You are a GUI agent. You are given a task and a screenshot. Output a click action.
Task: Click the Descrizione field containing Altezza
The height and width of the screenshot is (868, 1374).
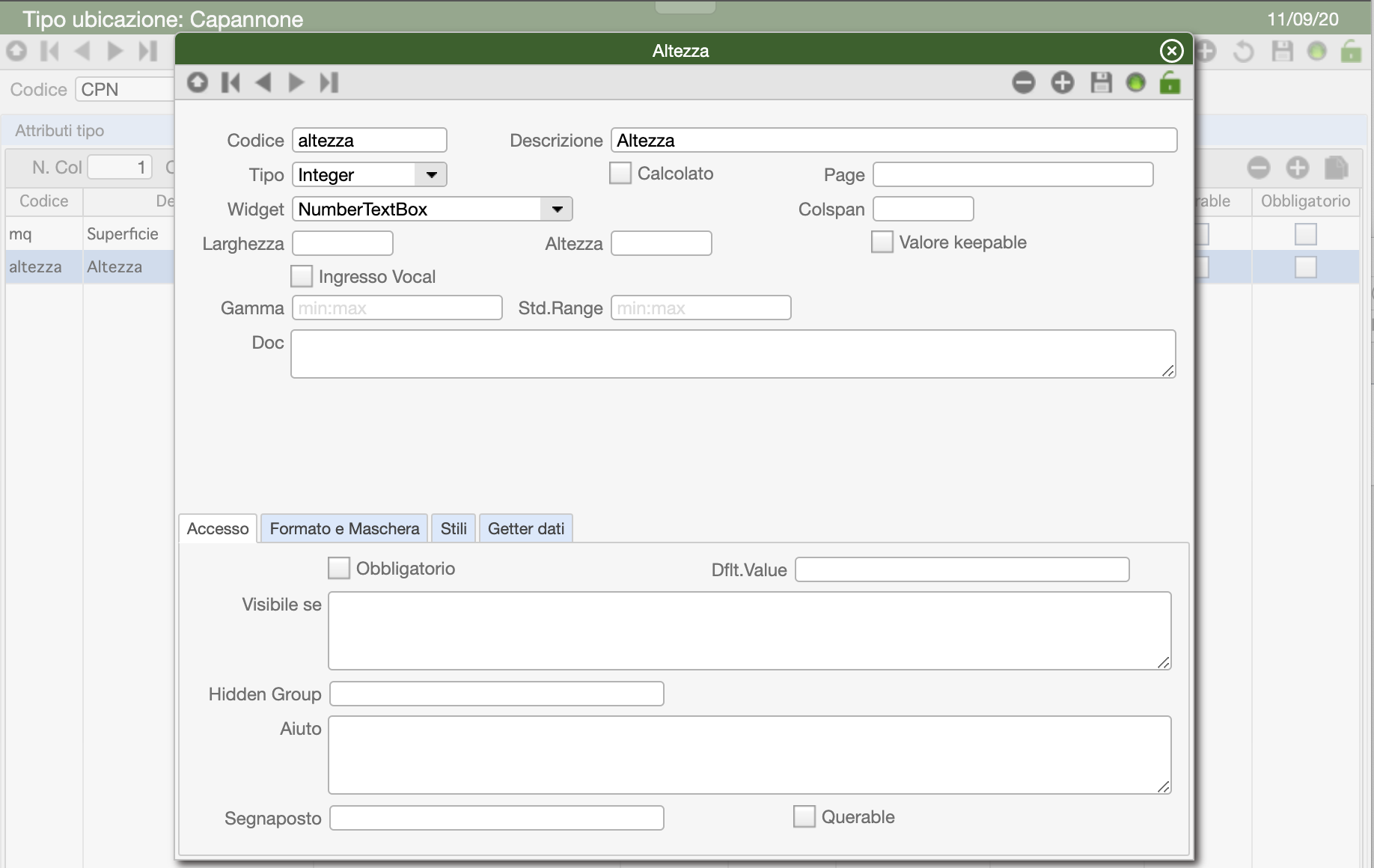pos(894,141)
